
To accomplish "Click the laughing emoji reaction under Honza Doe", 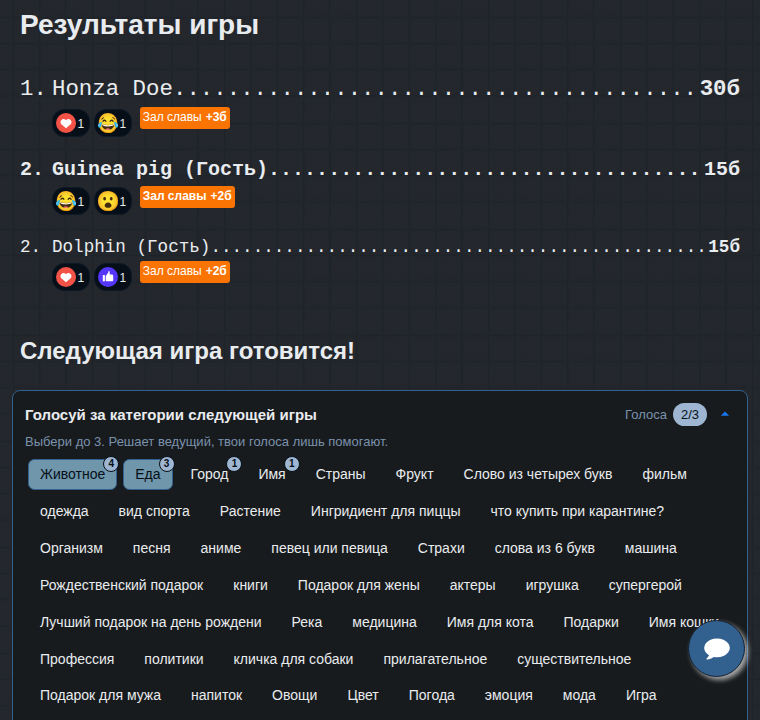I will pos(113,123).
